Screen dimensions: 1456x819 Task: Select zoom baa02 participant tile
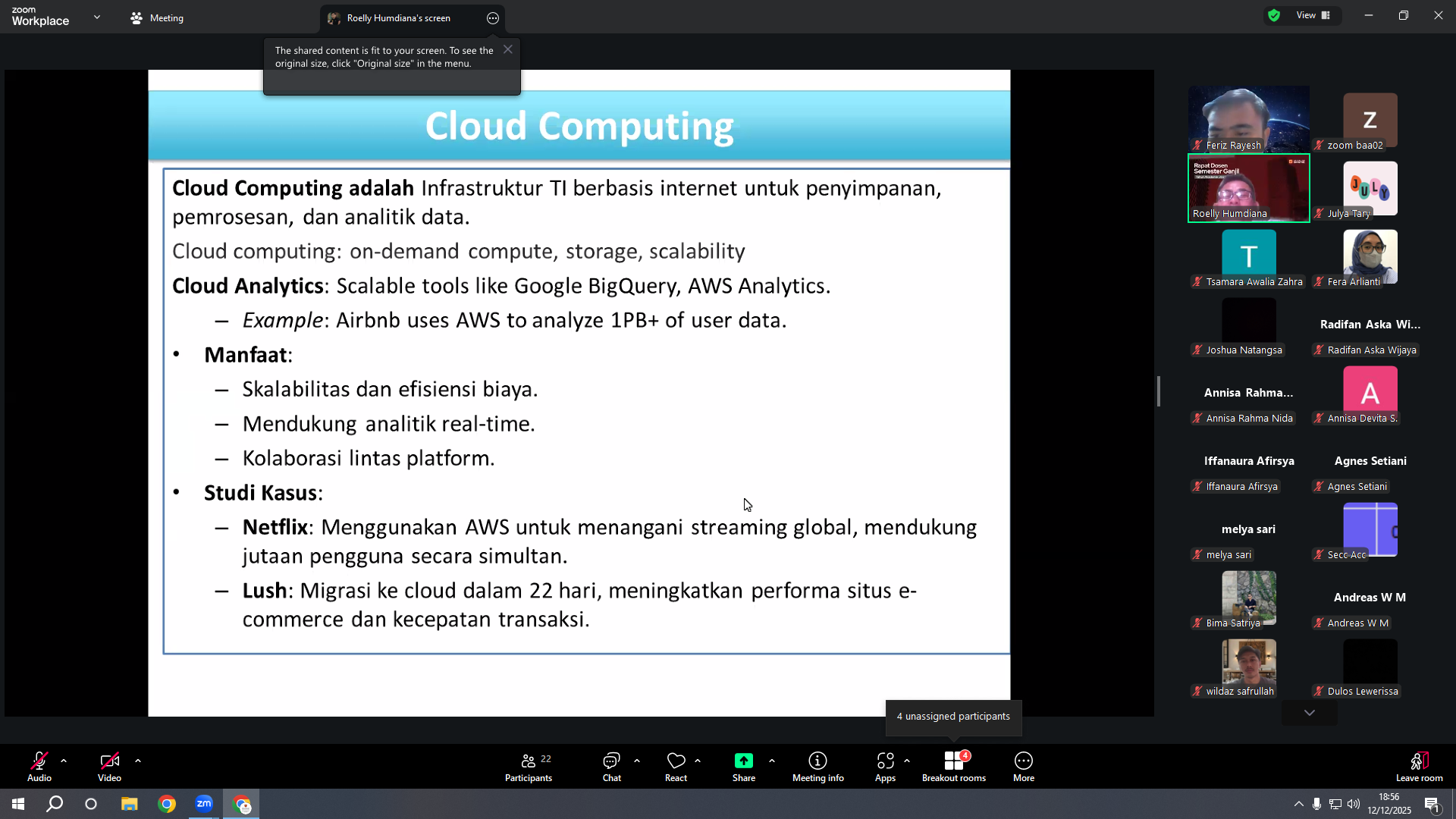click(x=1370, y=119)
